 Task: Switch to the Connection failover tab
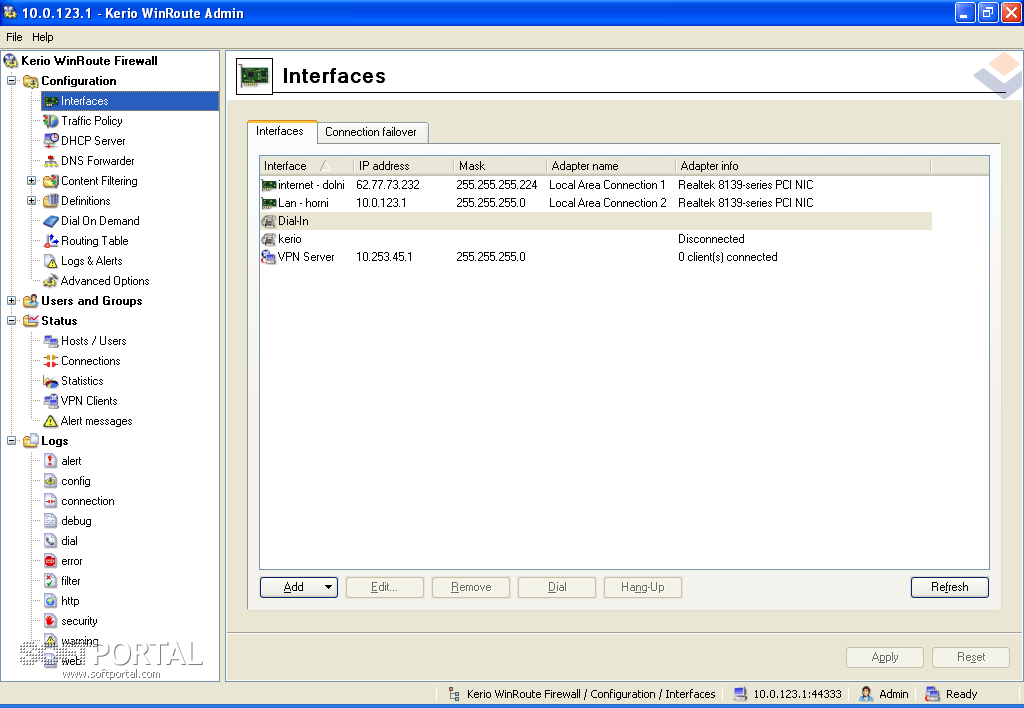coord(371,132)
